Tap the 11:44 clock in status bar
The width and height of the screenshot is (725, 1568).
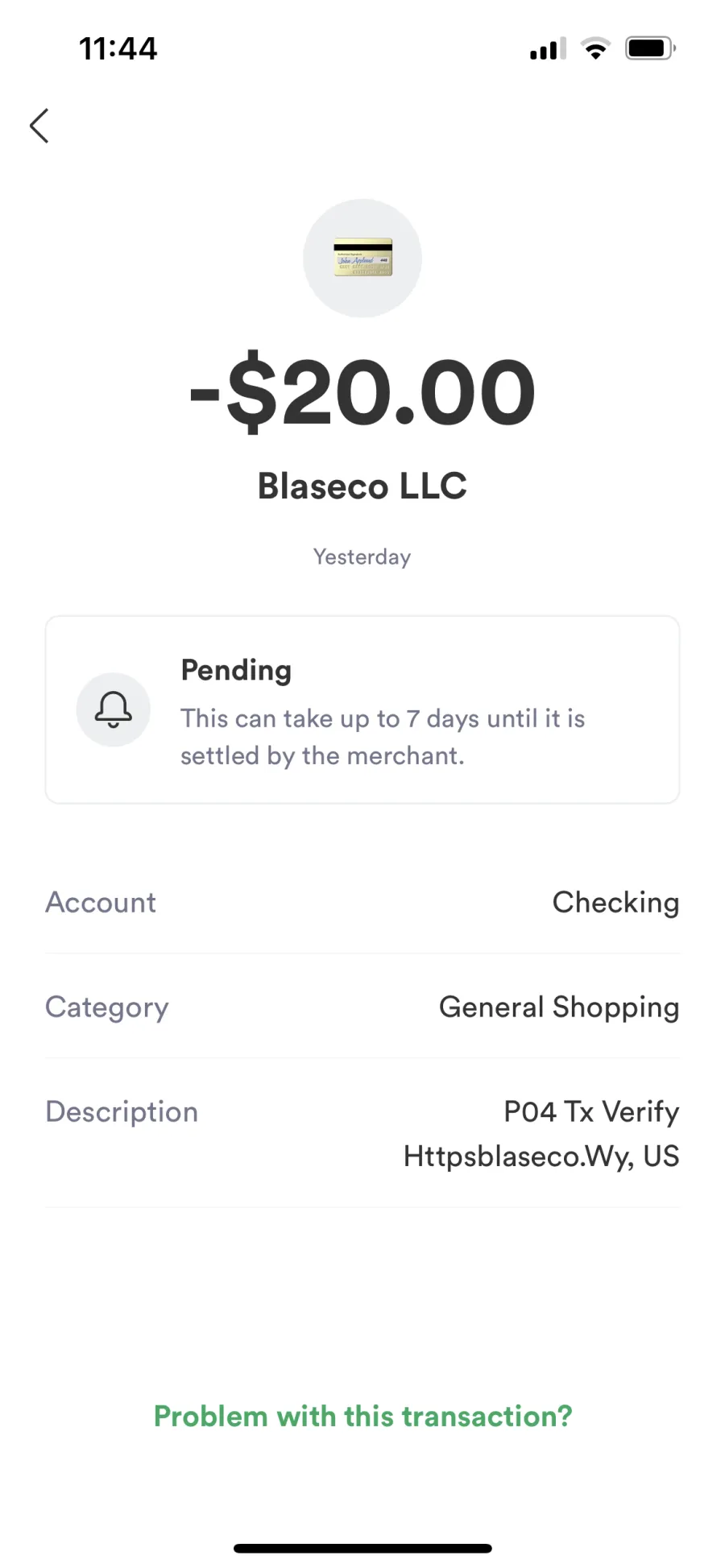pyautogui.click(x=118, y=48)
